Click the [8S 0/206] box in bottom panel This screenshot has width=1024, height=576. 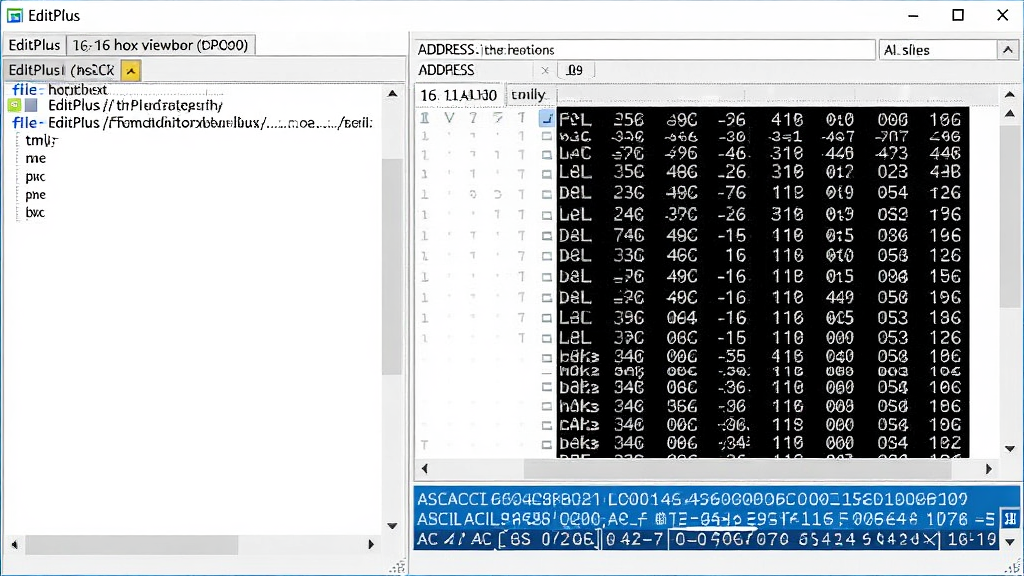548,539
